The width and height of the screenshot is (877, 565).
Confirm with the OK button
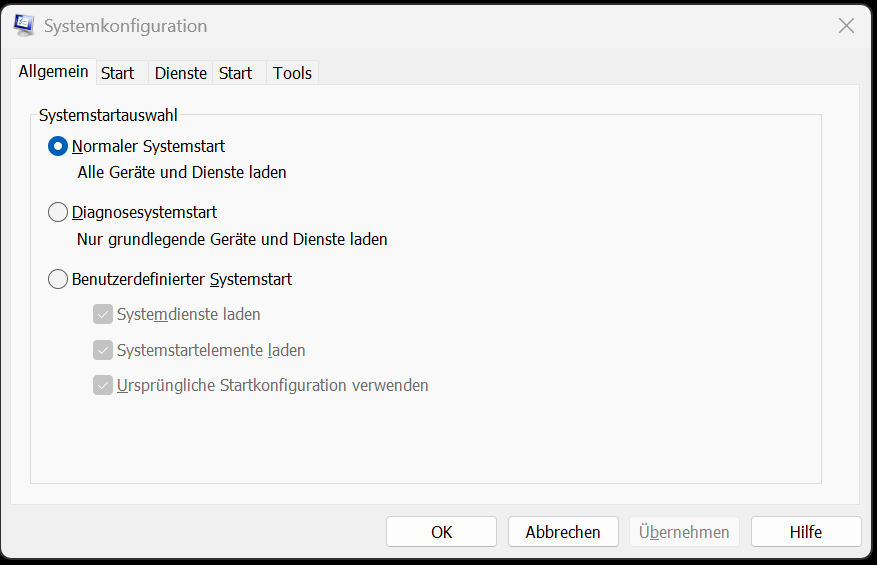pyautogui.click(x=441, y=531)
